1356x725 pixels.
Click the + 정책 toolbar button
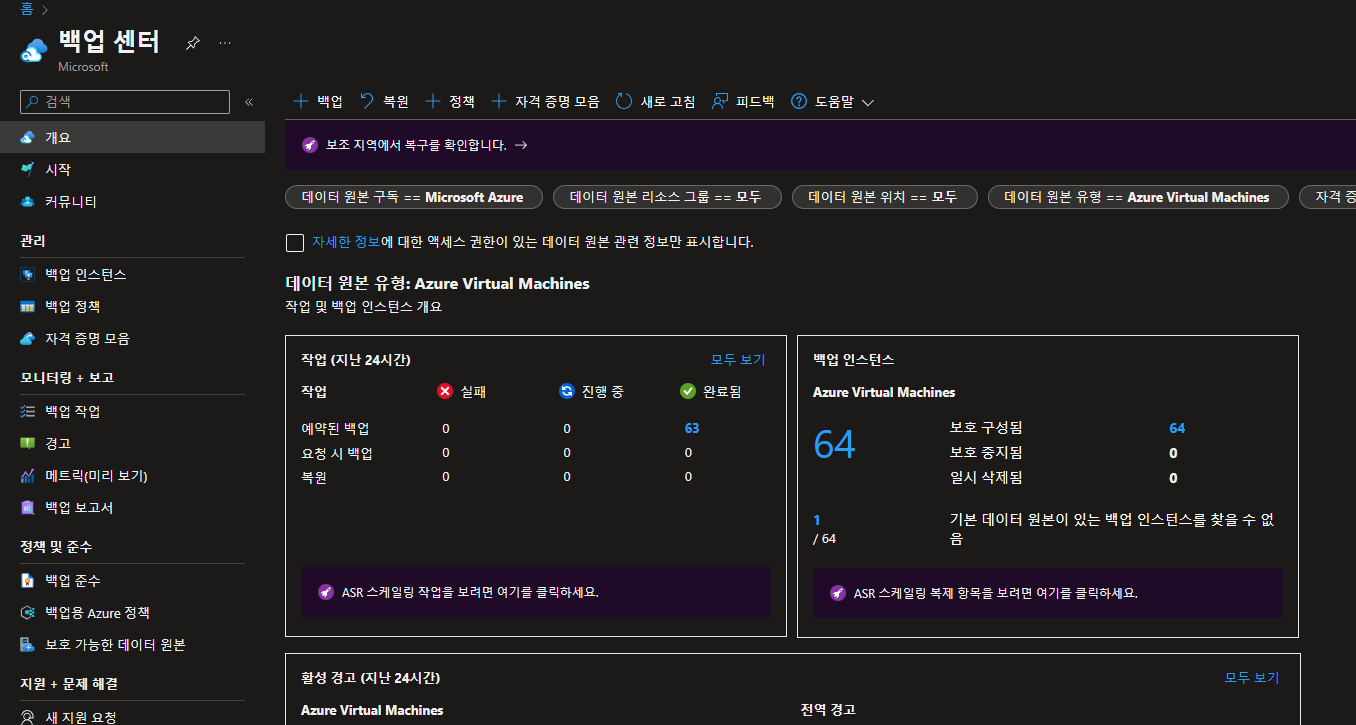(450, 101)
